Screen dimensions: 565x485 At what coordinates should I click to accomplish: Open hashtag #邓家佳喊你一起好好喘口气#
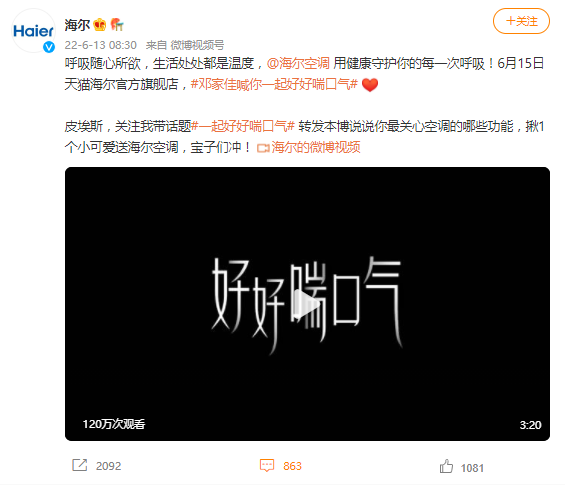274,85
